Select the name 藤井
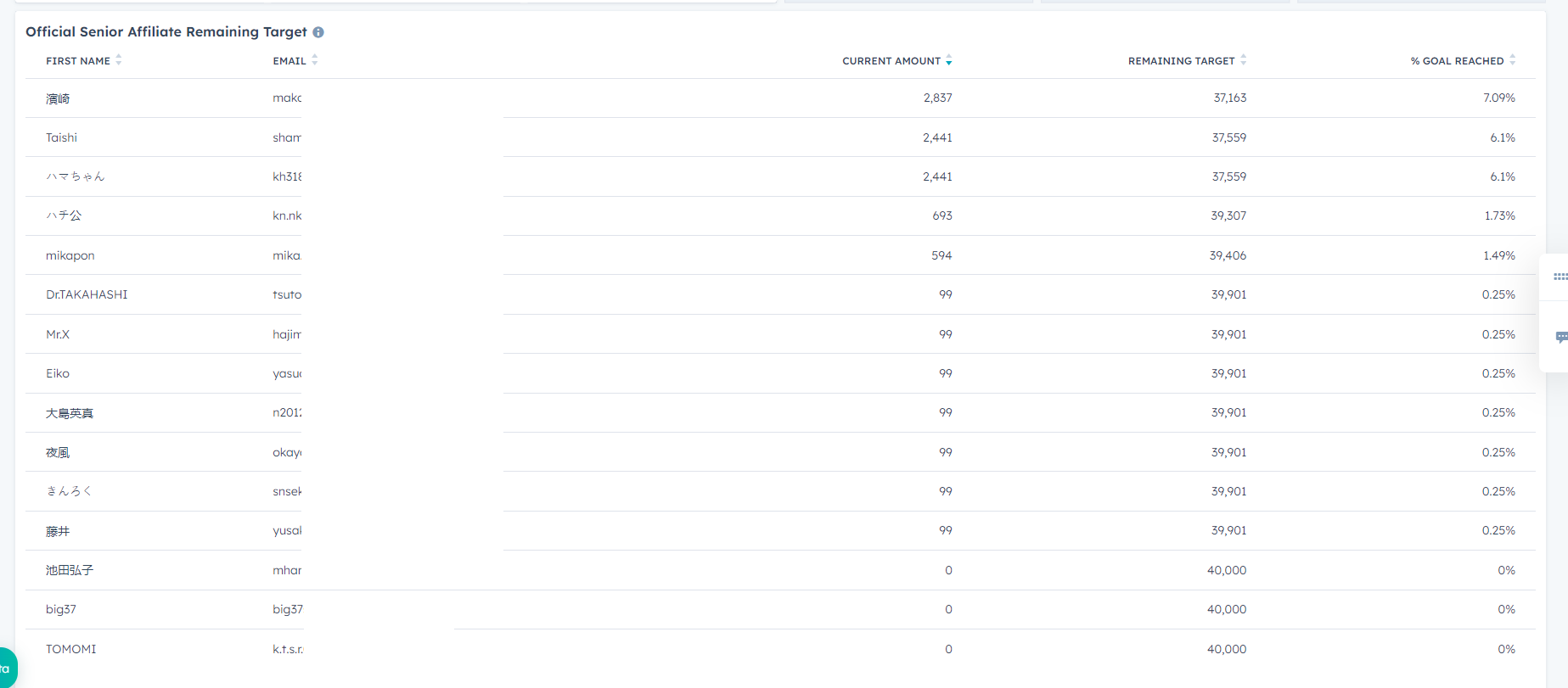The width and height of the screenshot is (1568, 688). 58,531
